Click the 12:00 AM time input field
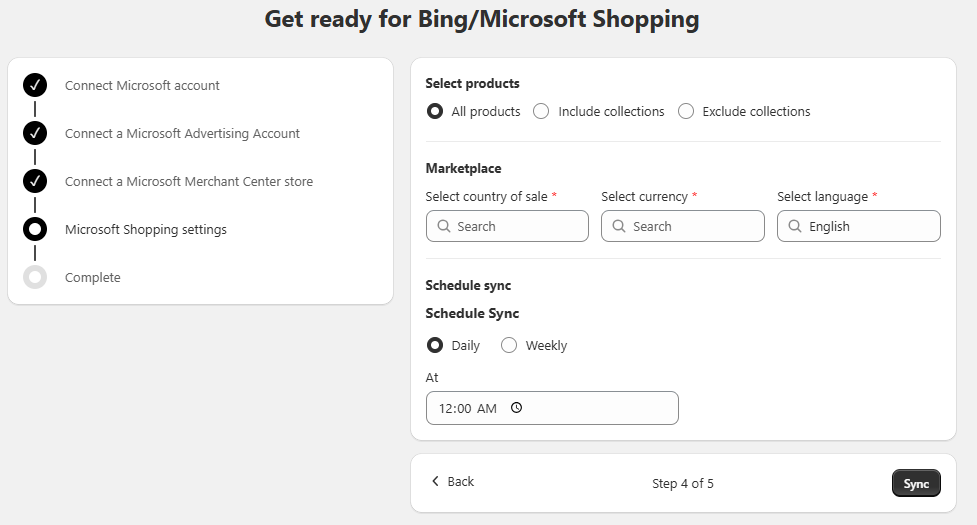 coord(552,408)
